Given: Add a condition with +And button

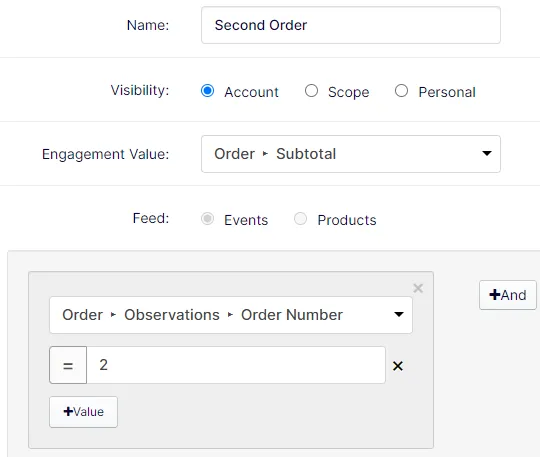Looking at the screenshot, I should 508,295.
